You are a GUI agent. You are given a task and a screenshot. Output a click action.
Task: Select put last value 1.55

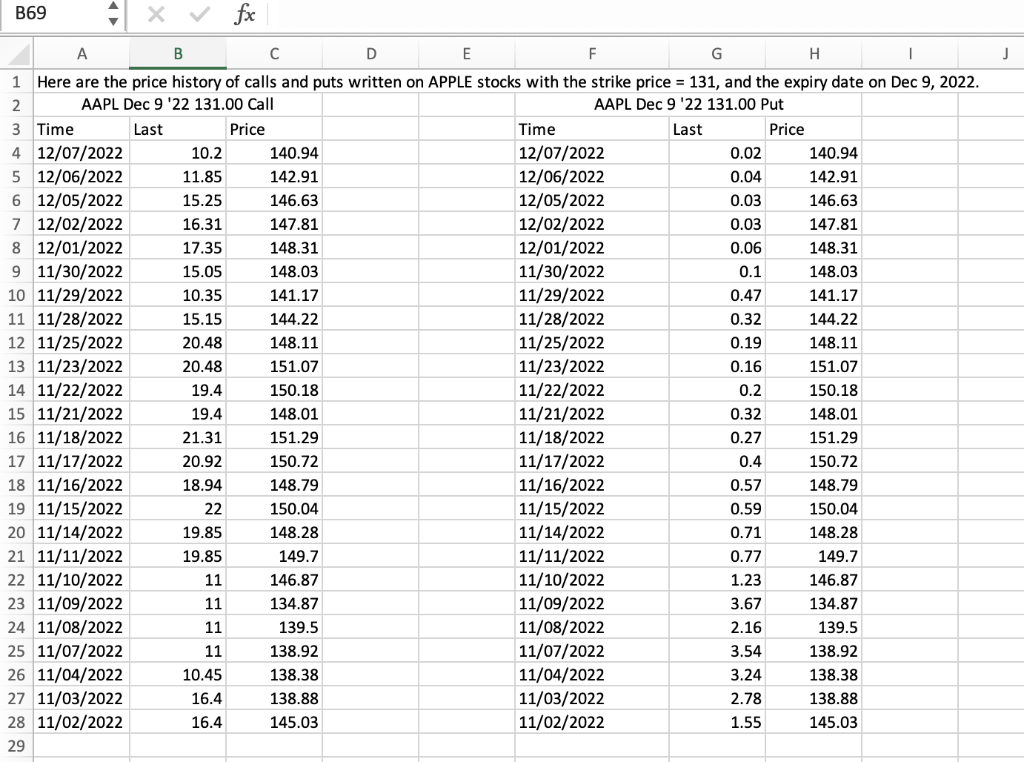point(717,722)
